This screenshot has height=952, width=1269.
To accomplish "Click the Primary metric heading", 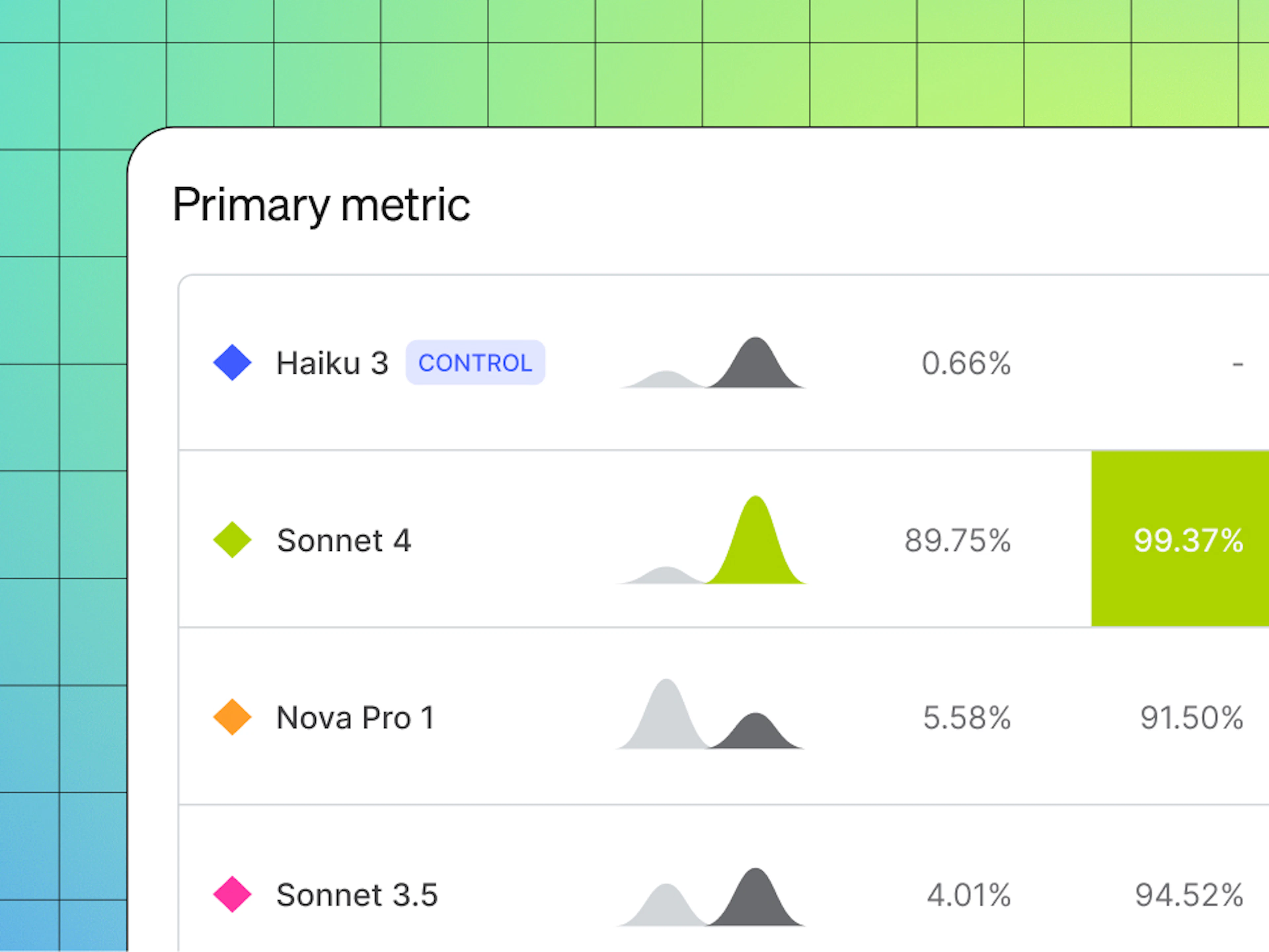I will (x=321, y=205).
